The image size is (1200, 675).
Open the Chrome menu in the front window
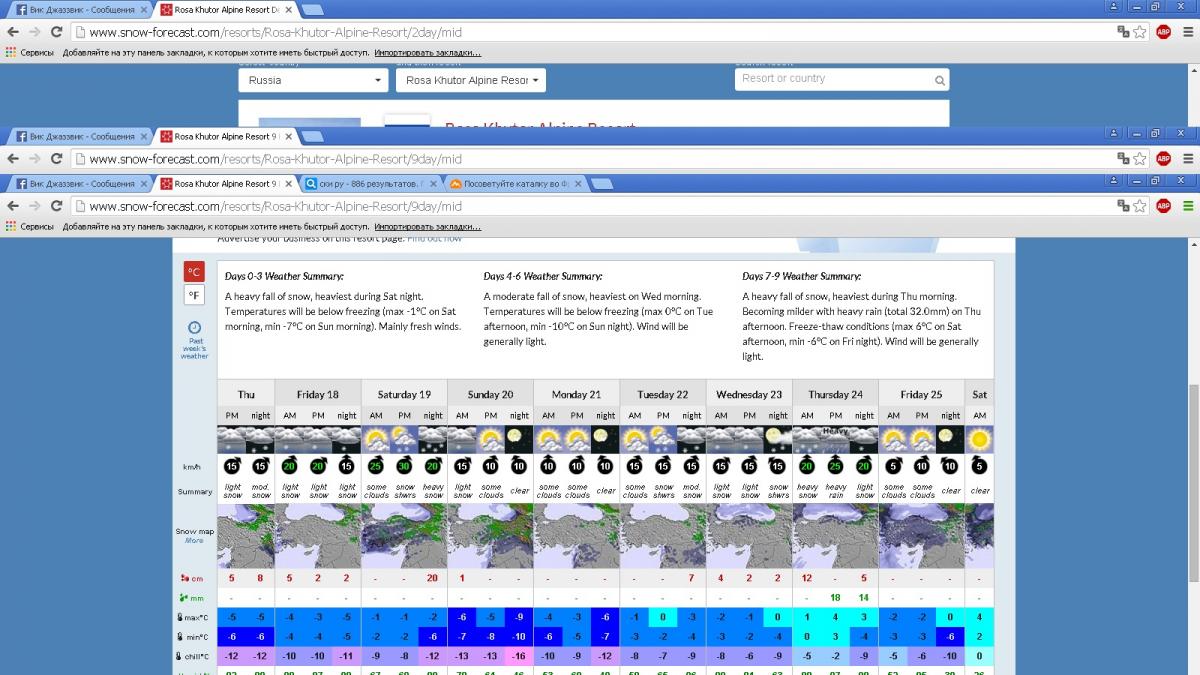coord(1187,206)
